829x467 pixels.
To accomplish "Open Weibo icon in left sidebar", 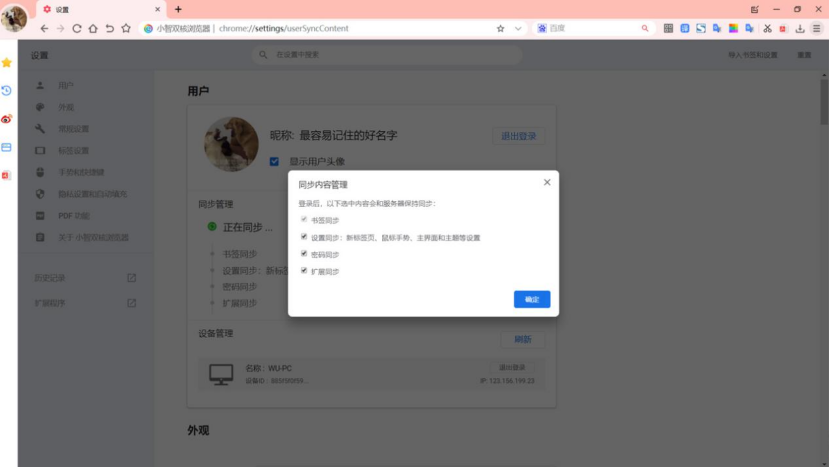I will pos(7,119).
